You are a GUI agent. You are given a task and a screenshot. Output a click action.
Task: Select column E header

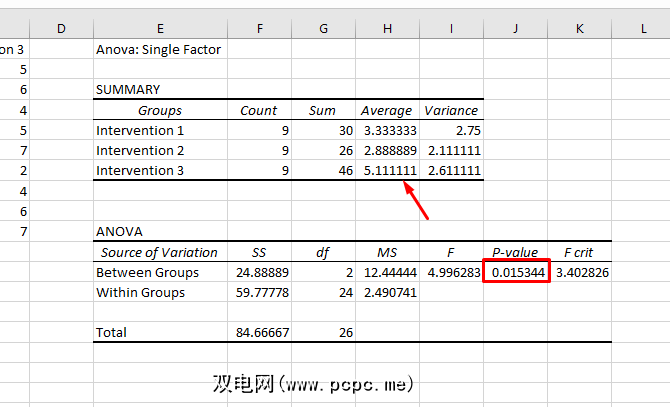coord(160,29)
